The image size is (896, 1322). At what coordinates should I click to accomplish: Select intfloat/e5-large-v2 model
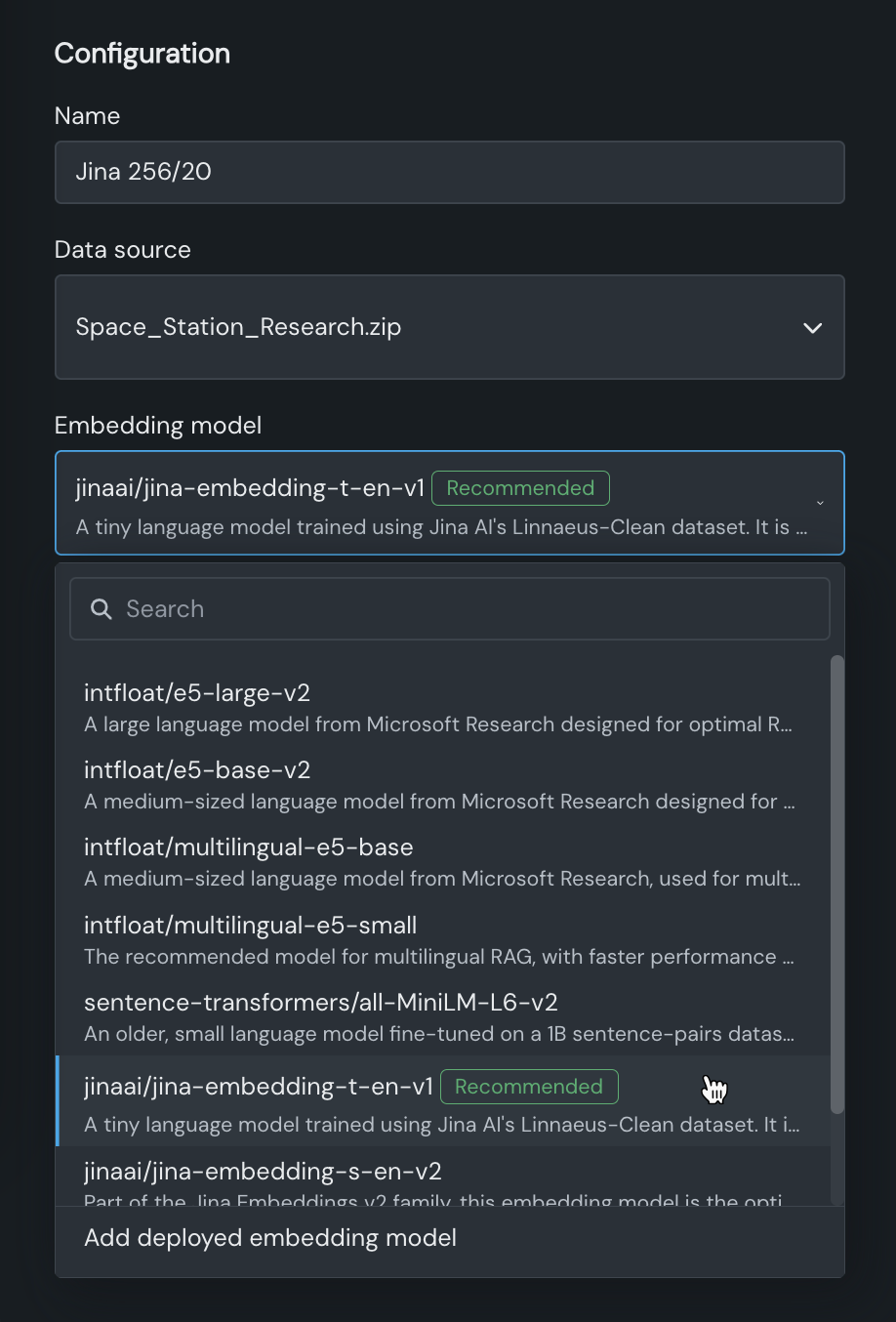coord(439,708)
